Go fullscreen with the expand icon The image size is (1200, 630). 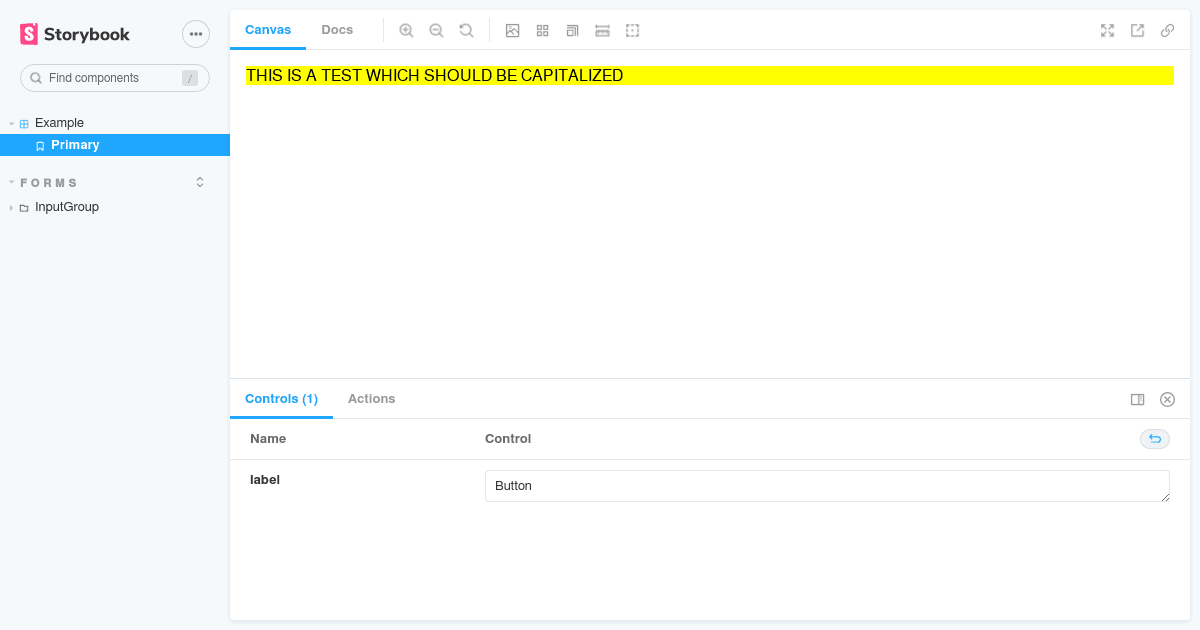click(x=1107, y=30)
